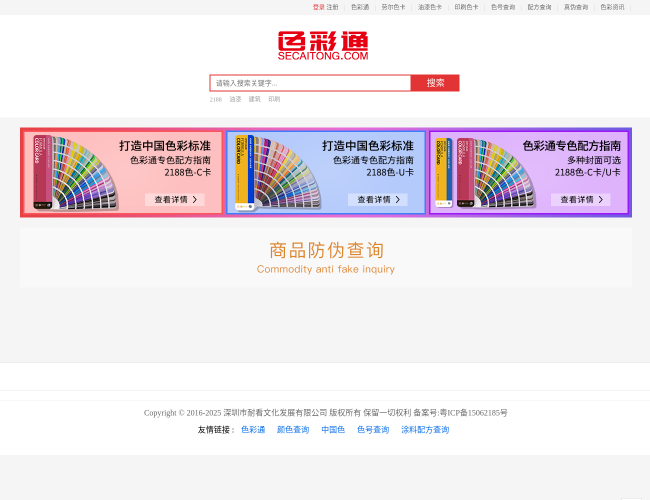The image size is (650, 500).
Task: Click the 商品防伪查询 heading panel
Action: pos(326,257)
